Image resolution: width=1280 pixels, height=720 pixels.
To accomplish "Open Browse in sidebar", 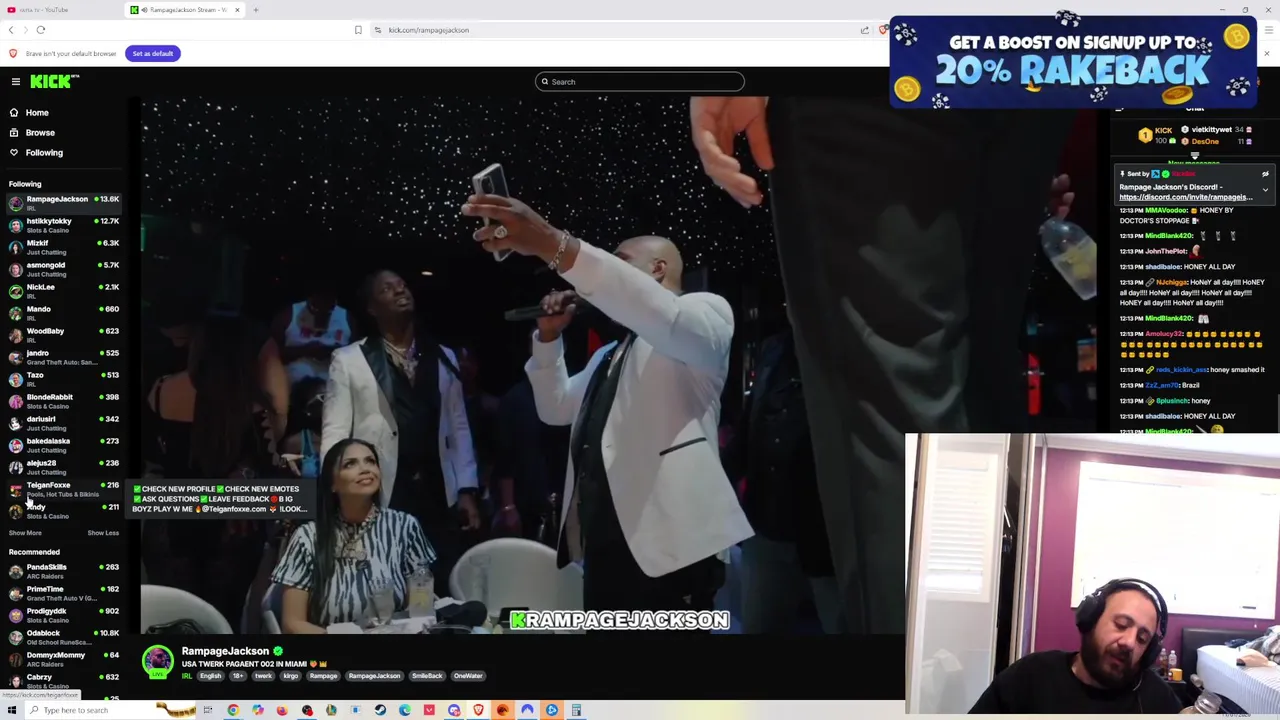I will pyautogui.click(x=40, y=133).
